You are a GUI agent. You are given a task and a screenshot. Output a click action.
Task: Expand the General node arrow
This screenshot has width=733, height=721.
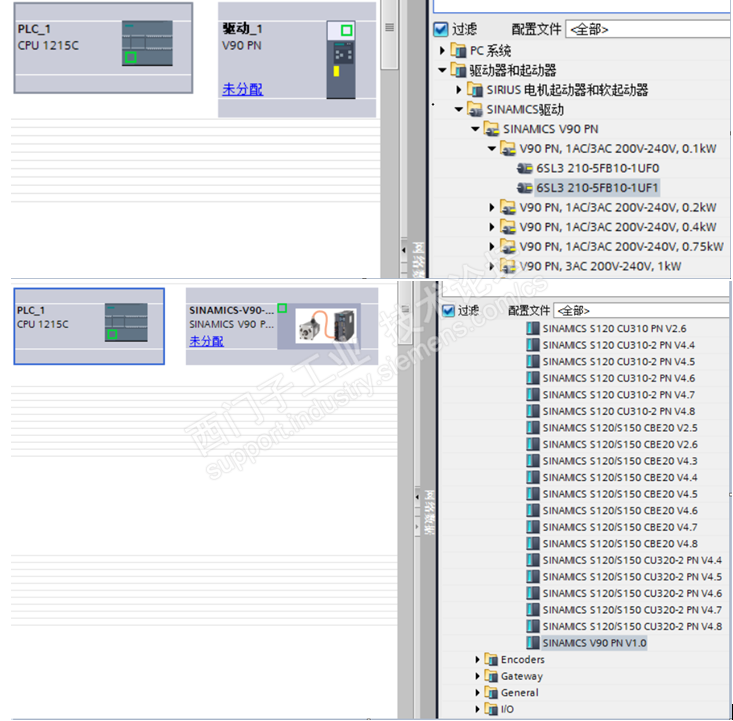(x=477, y=692)
